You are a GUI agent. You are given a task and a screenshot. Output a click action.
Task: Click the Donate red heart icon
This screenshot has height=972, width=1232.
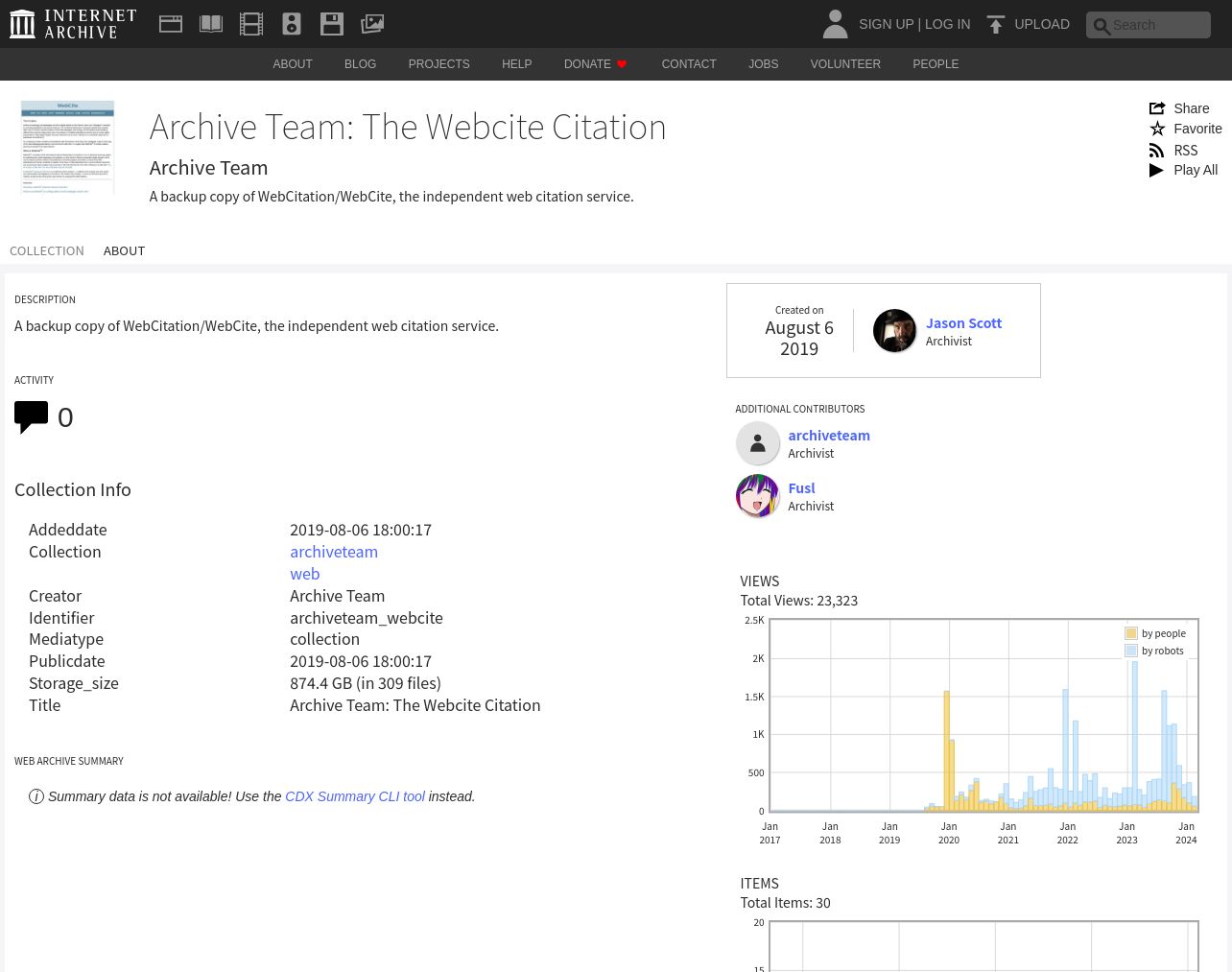point(622,64)
